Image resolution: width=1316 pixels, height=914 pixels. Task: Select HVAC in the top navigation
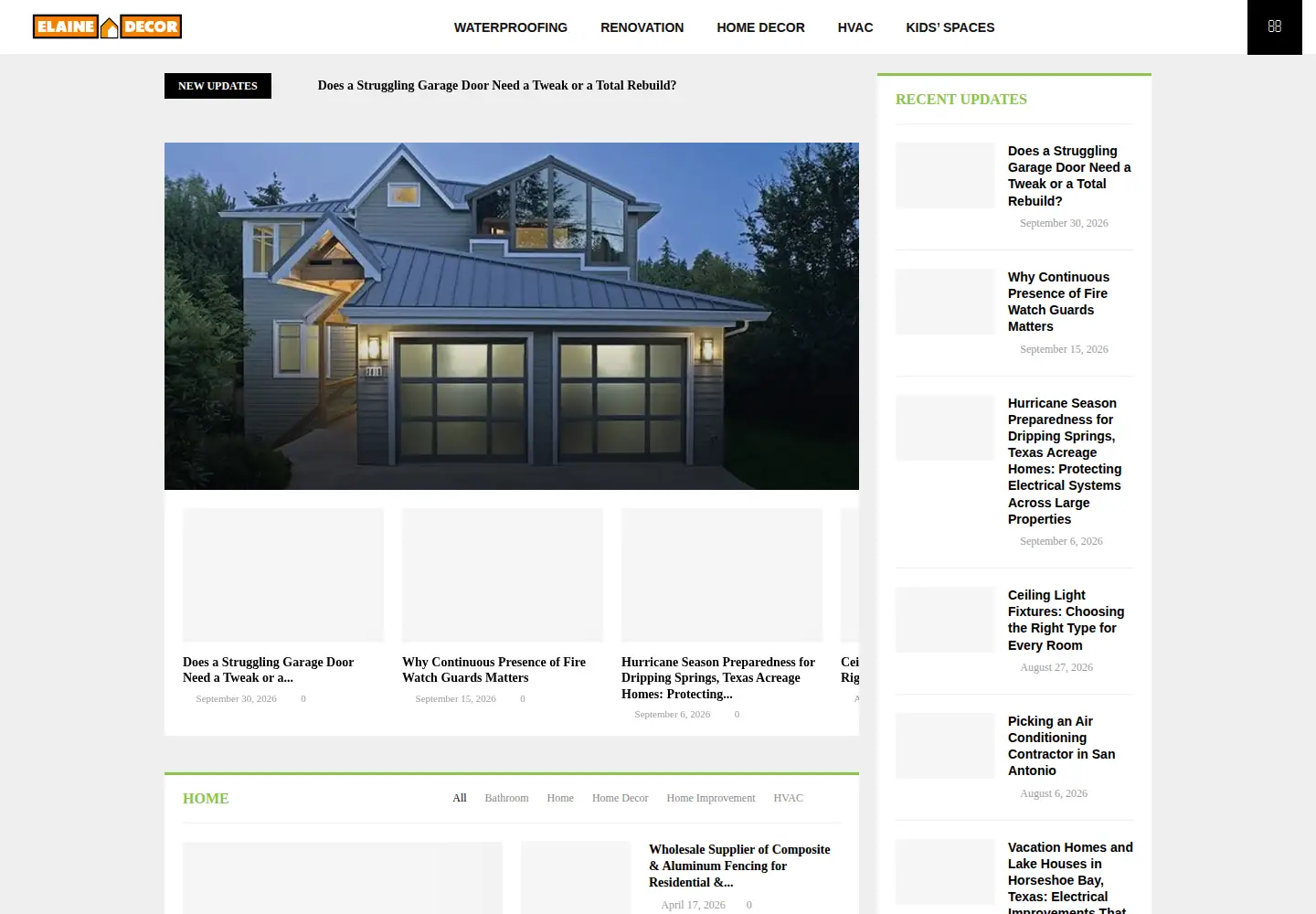pos(855,27)
